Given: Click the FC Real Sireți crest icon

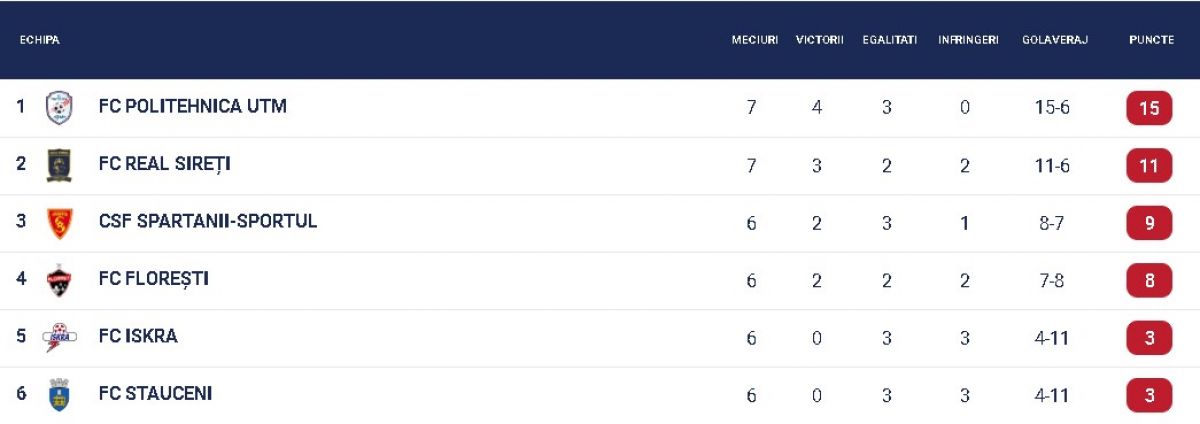Looking at the screenshot, I should coord(59,165).
